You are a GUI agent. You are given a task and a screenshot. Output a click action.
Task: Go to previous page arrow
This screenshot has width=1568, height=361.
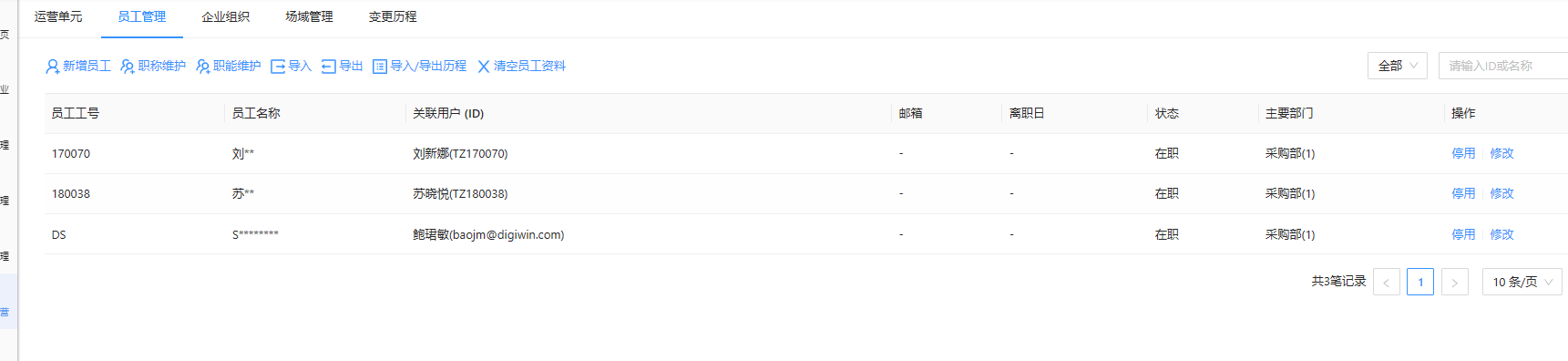pyautogui.click(x=1386, y=282)
